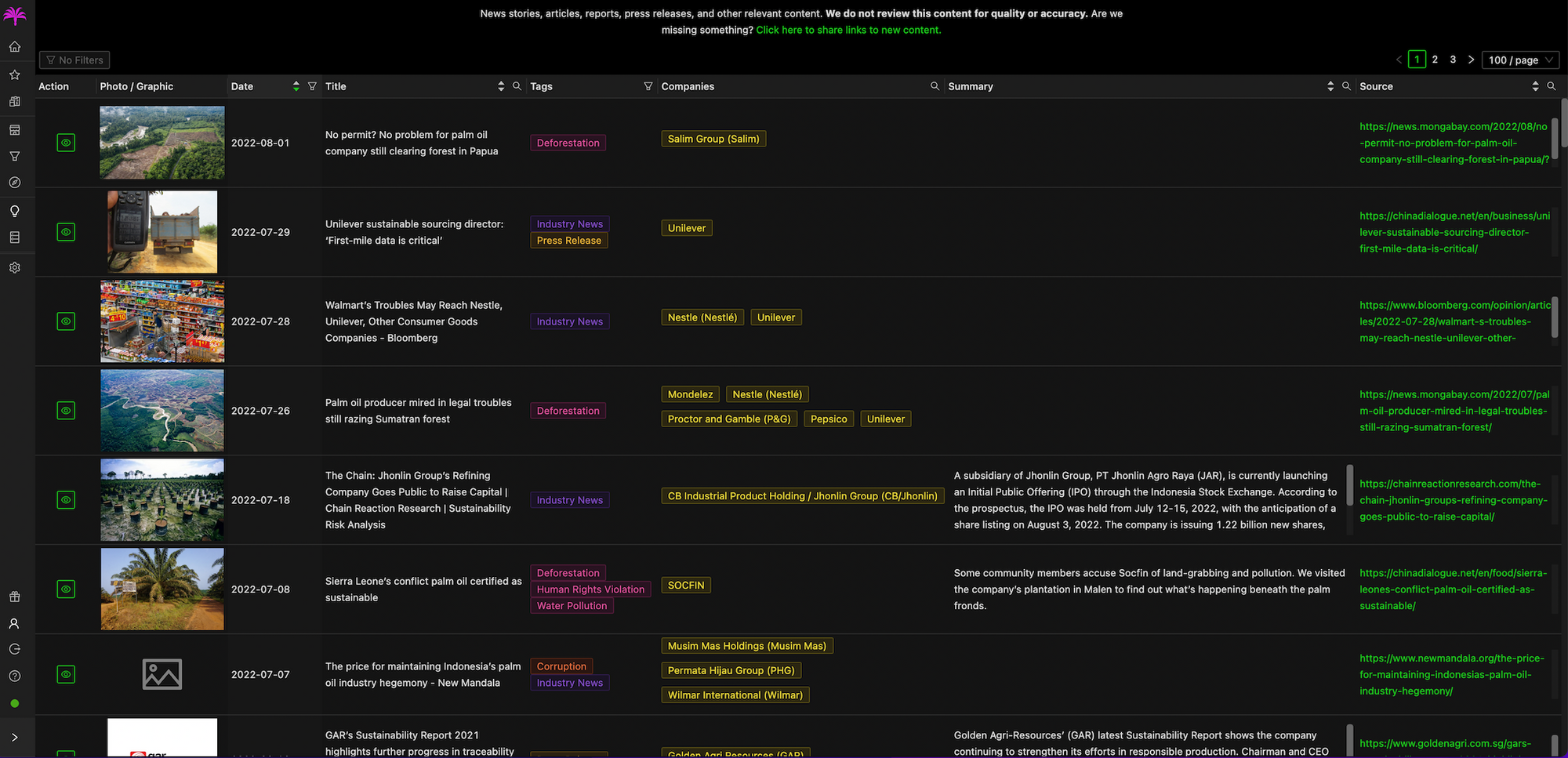Search within the Companies column

point(935,86)
